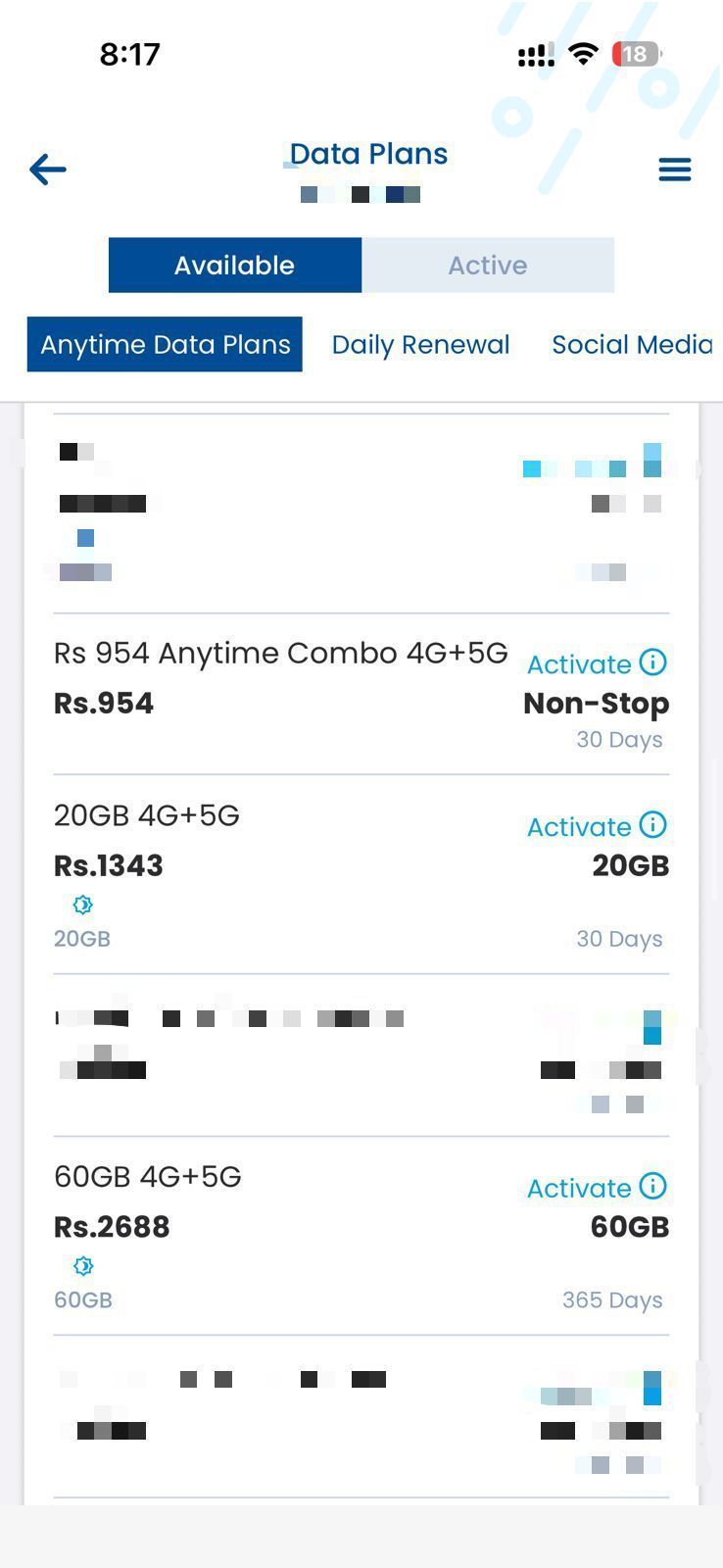Tap info icon for 20GB 4G+5G plan
Image resolution: width=723 pixels, height=1568 pixels.
pos(652,825)
